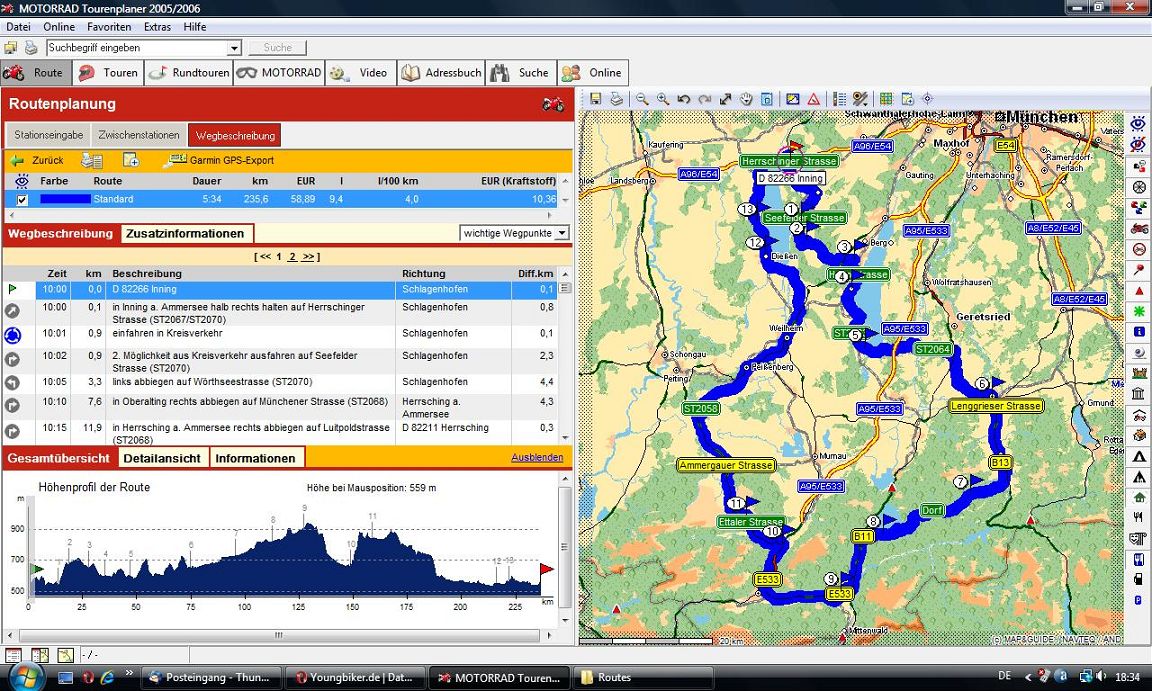Switch to the Detailansicht tab
Image resolution: width=1152 pixels, height=691 pixels.
(x=162, y=458)
